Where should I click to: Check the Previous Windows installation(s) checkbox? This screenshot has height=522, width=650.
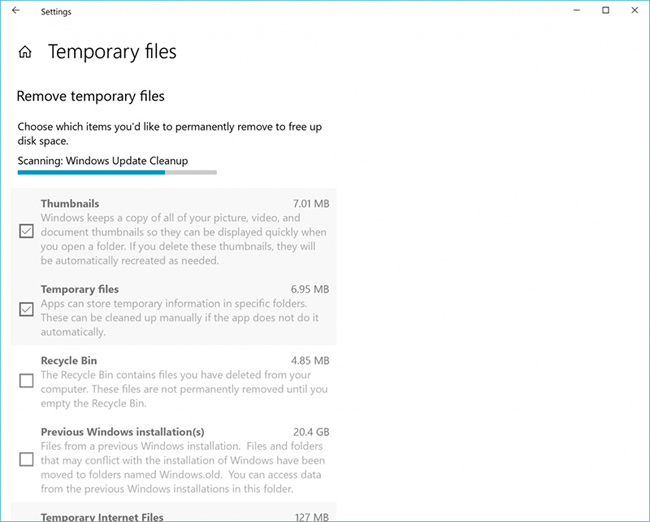[26, 459]
